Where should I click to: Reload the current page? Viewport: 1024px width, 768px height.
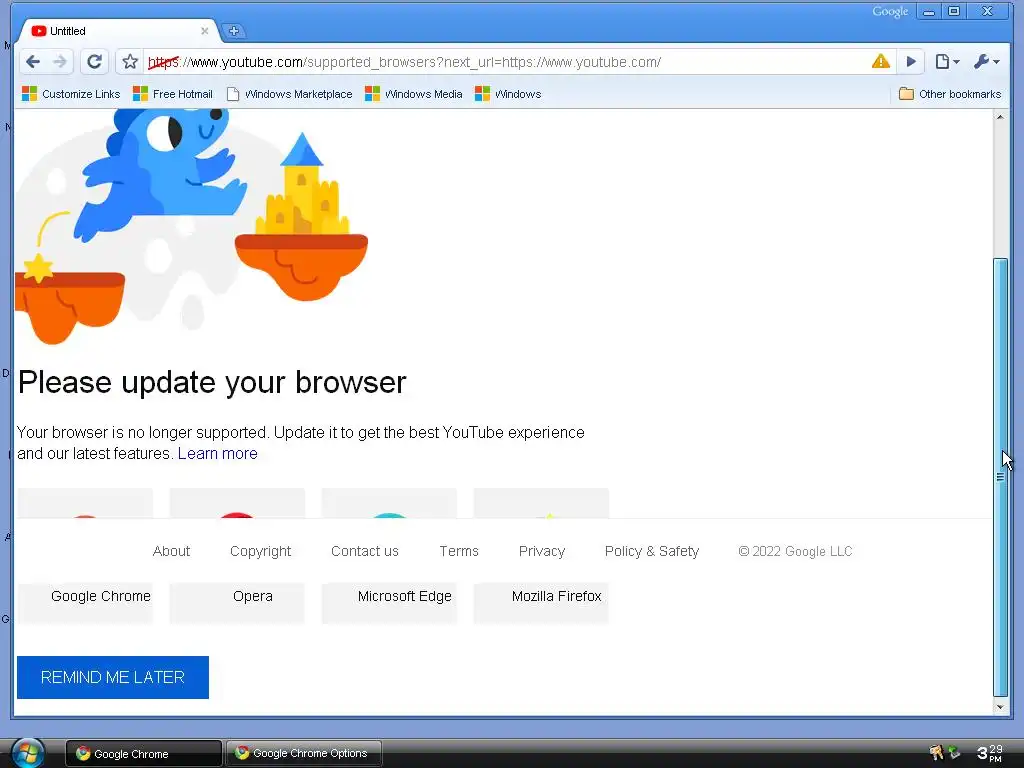94,62
